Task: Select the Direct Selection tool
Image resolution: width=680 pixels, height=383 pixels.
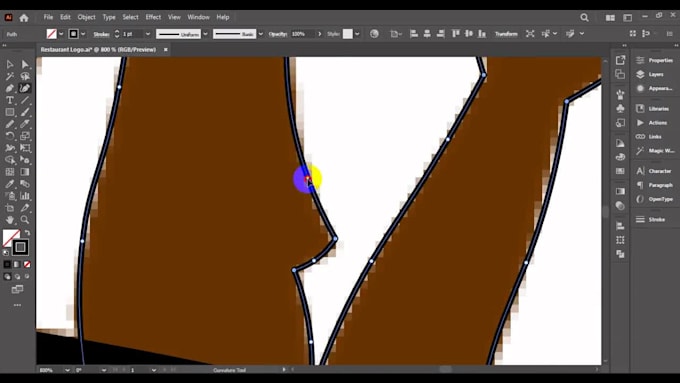Action: pos(25,65)
